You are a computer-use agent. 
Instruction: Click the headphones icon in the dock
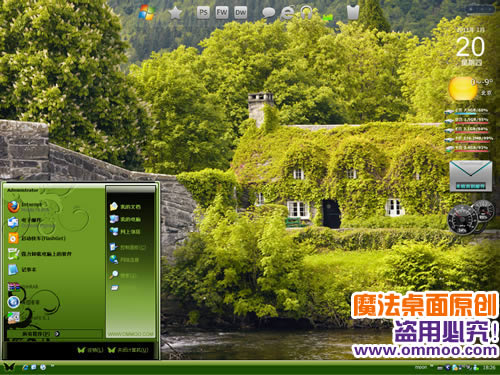click(306, 13)
